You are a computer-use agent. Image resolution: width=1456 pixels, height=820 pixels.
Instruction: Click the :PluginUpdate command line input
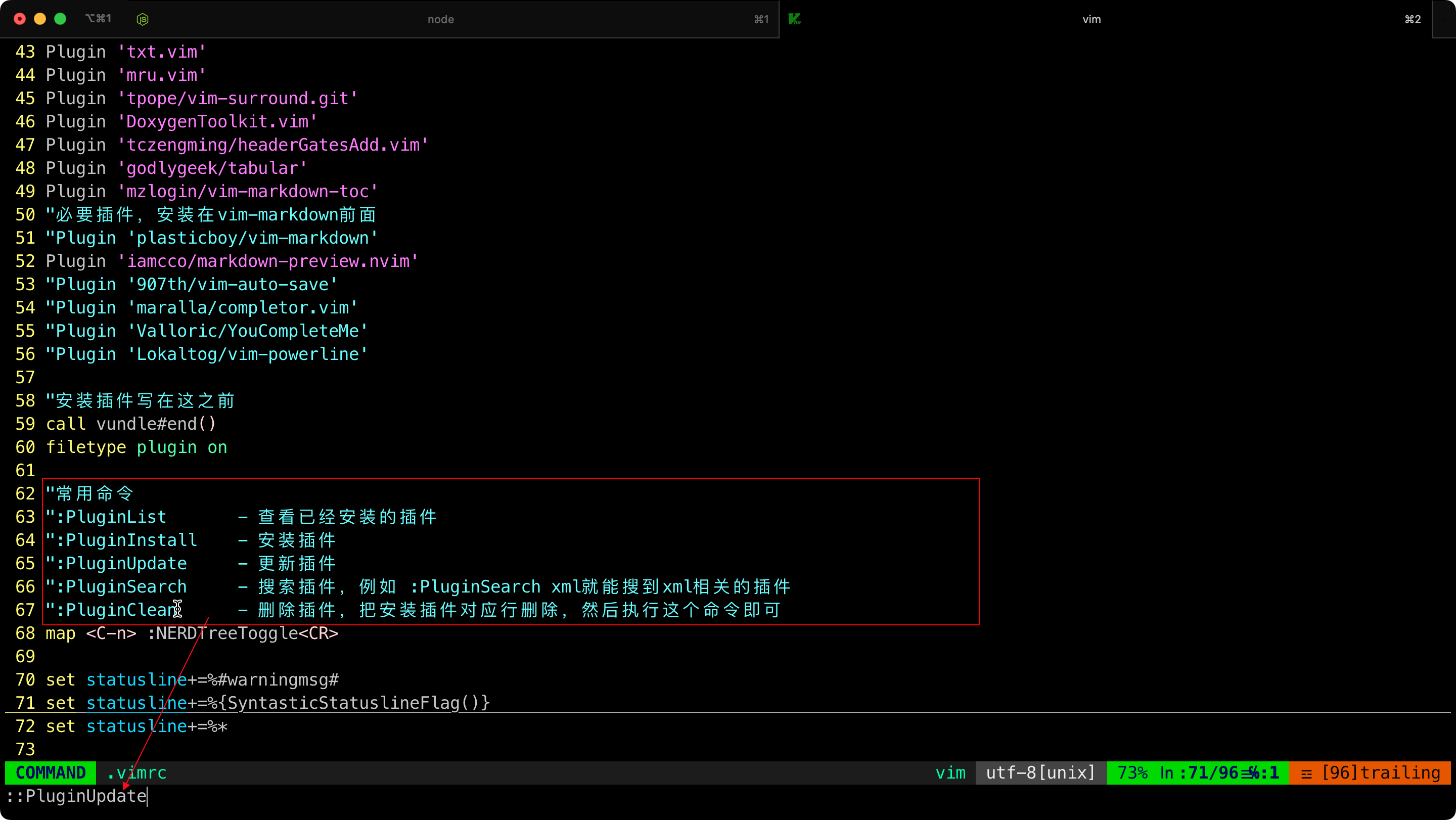pos(85,796)
